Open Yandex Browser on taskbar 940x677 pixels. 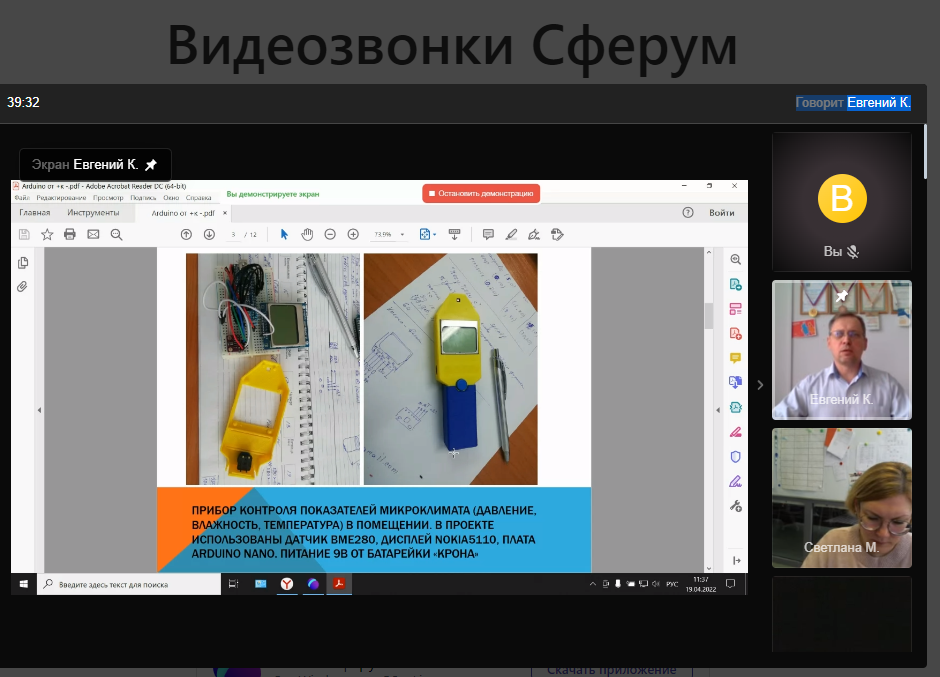287,584
